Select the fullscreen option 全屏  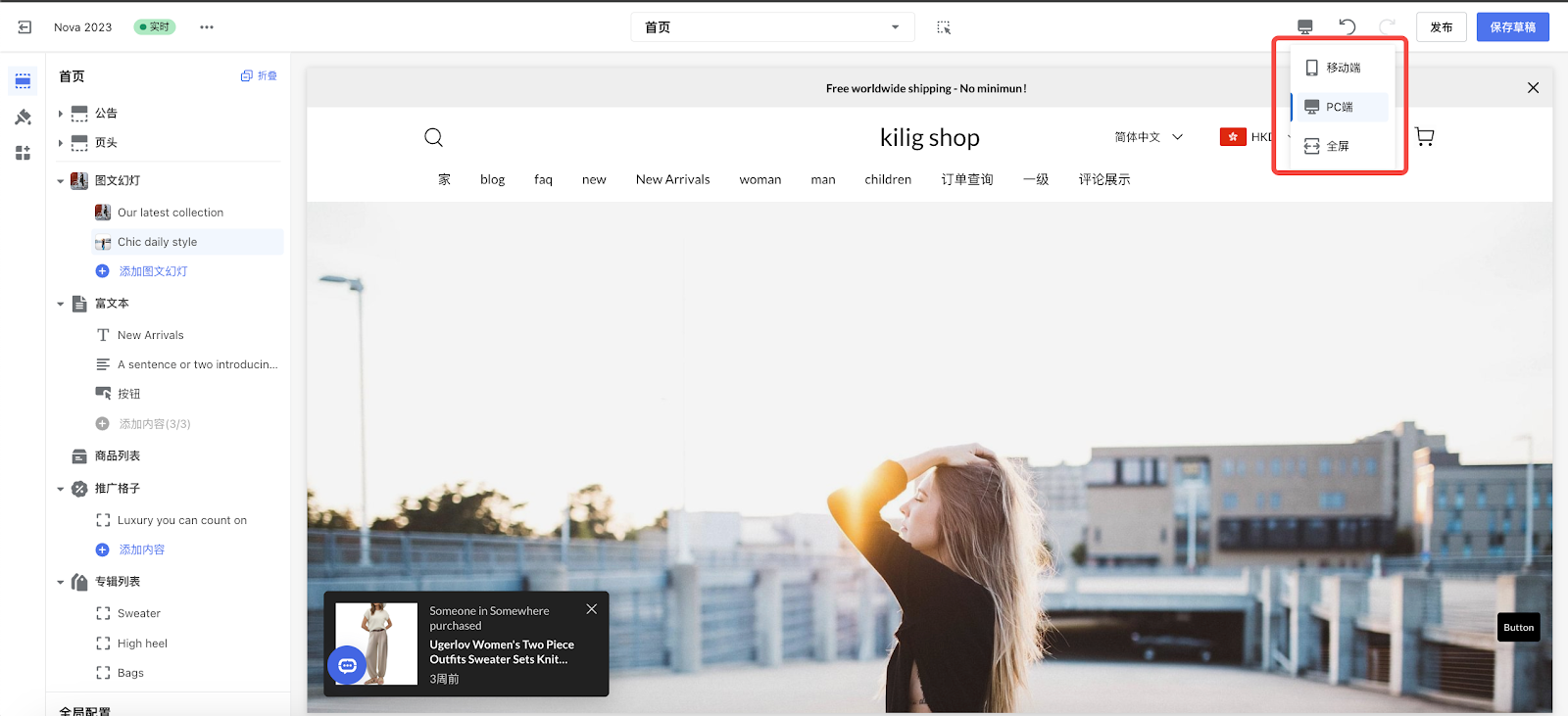1337,146
